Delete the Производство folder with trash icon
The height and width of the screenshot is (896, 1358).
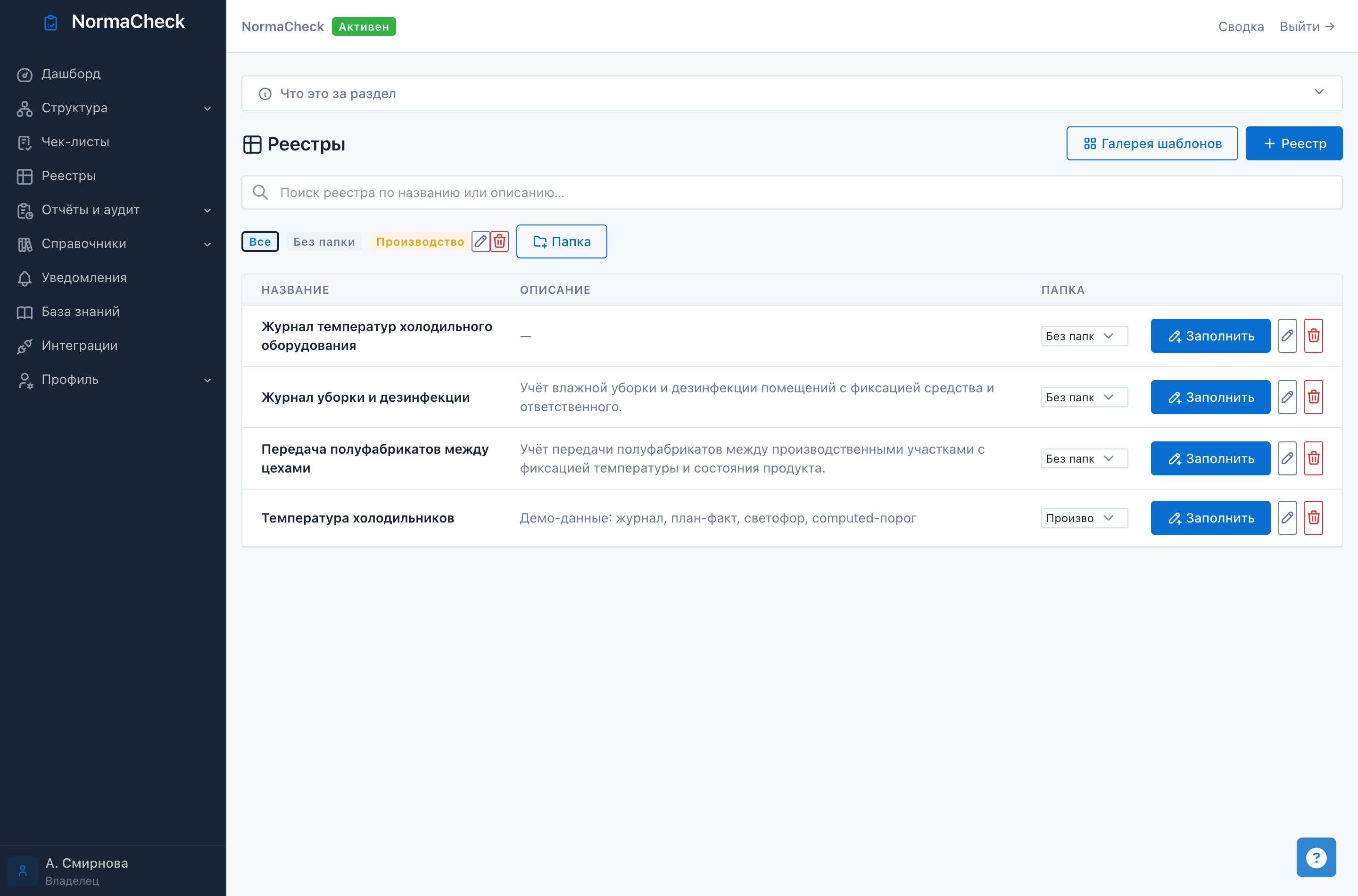(x=499, y=241)
